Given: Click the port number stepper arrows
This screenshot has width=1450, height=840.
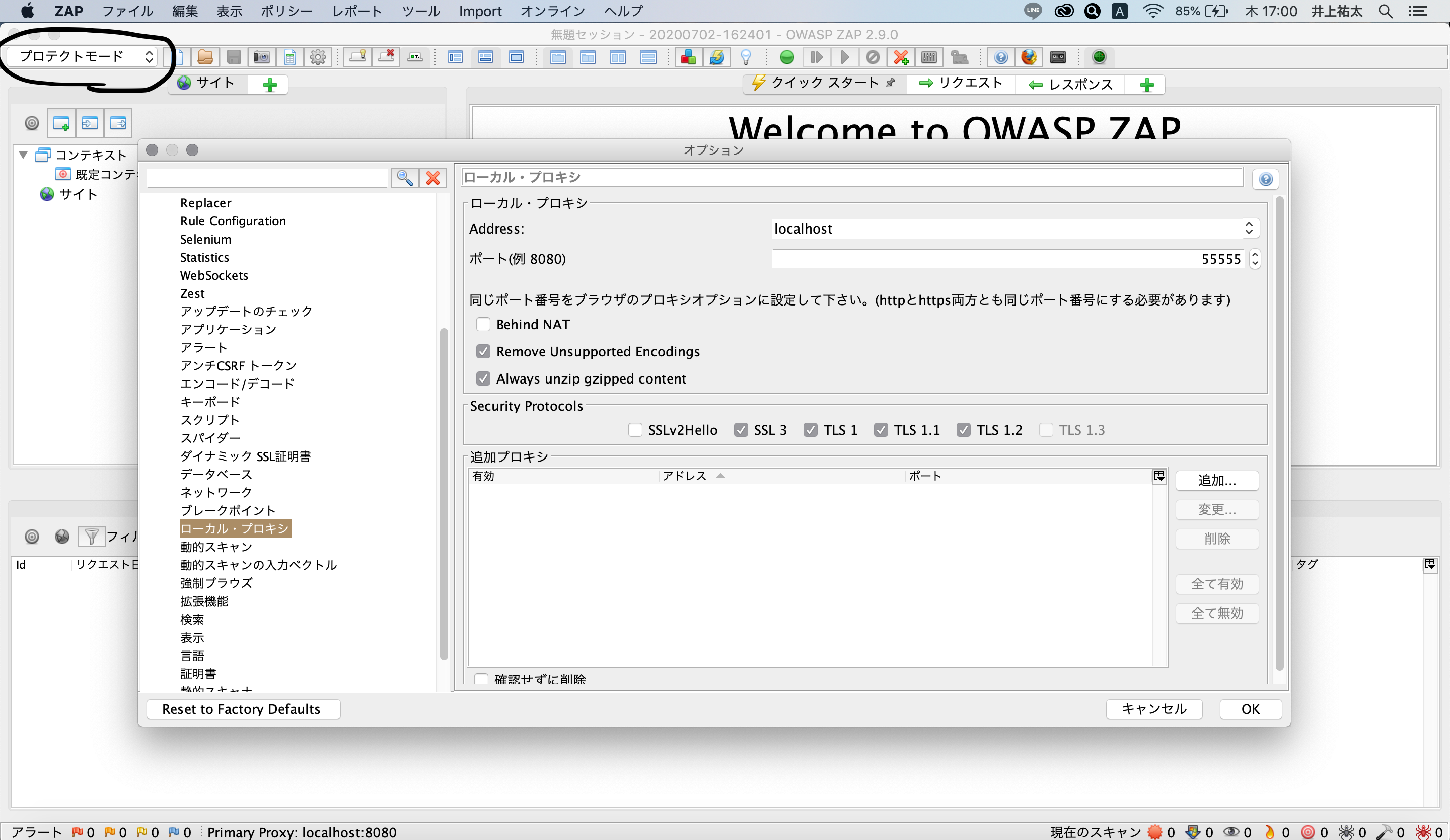Looking at the screenshot, I should (1255, 259).
